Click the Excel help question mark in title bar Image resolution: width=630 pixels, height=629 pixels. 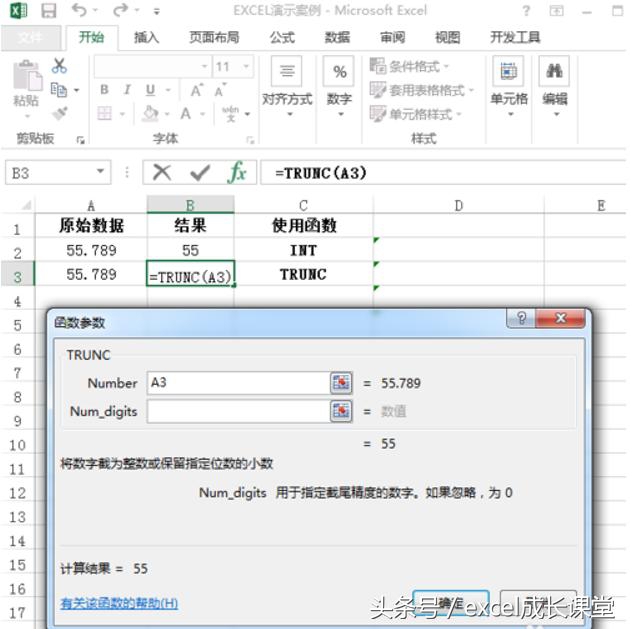pos(526,11)
